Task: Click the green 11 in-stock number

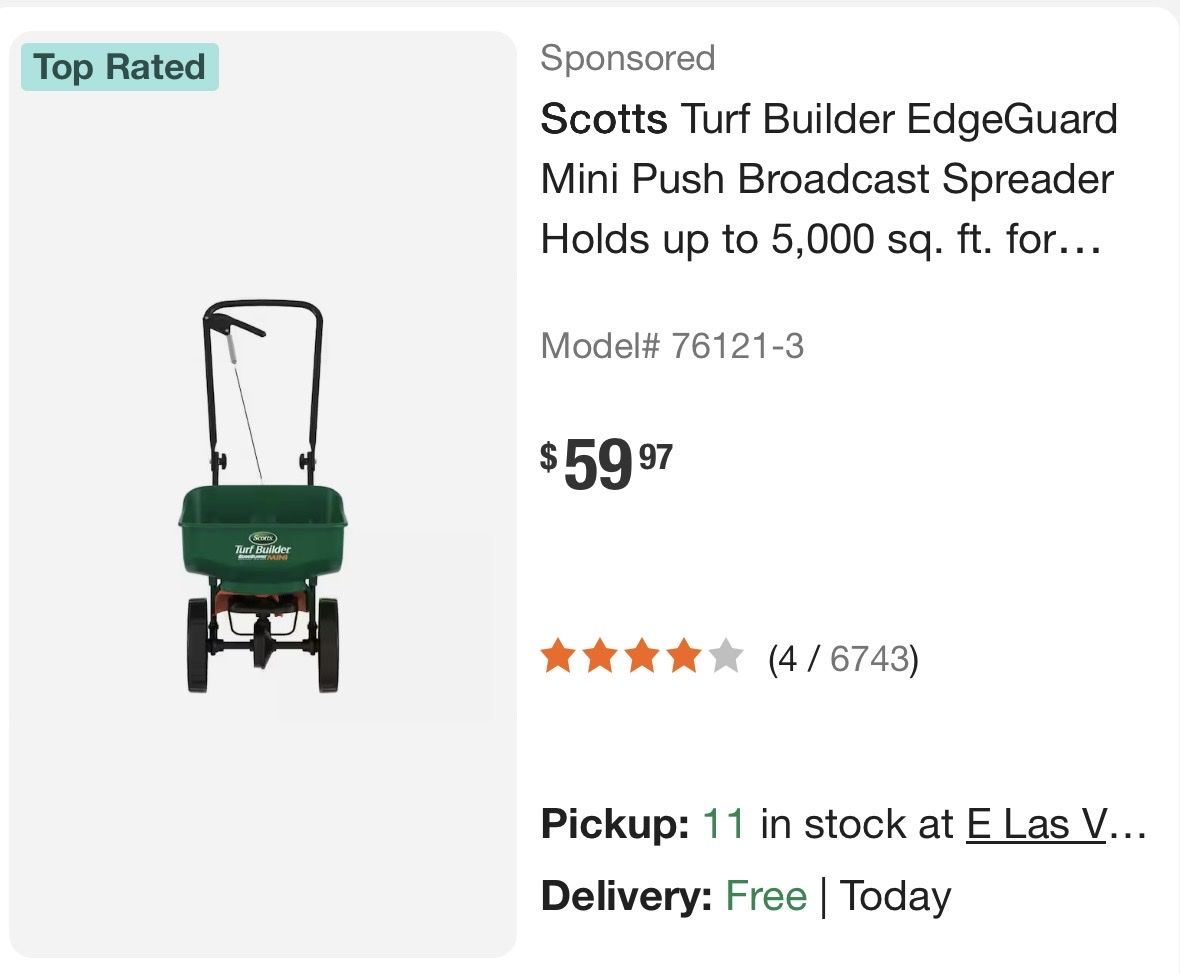Action: 724,824
